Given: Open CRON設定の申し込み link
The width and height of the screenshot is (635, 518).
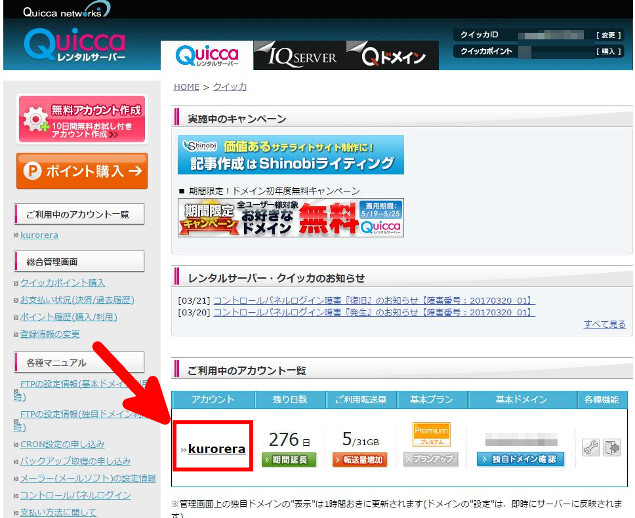Looking at the screenshot, I should 62,444.
